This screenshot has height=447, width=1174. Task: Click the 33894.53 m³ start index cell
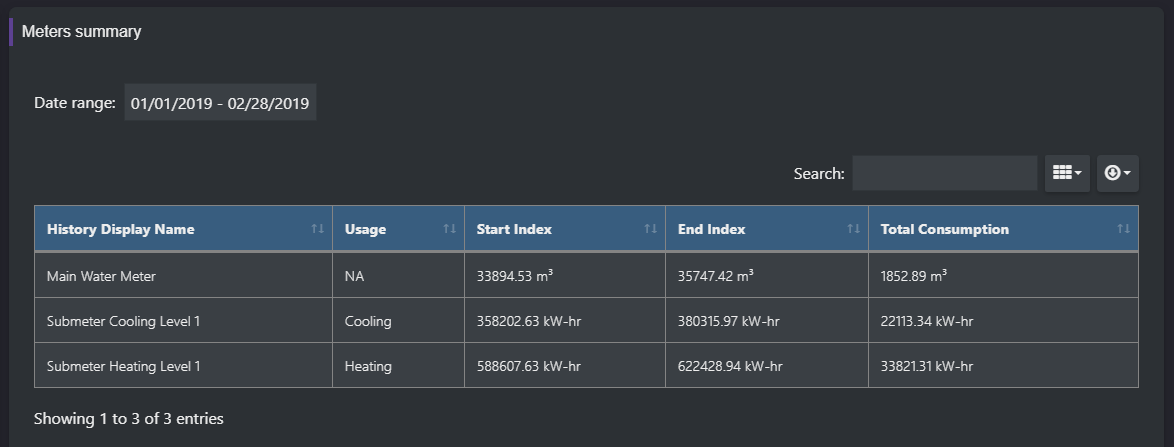coord(515,275)
